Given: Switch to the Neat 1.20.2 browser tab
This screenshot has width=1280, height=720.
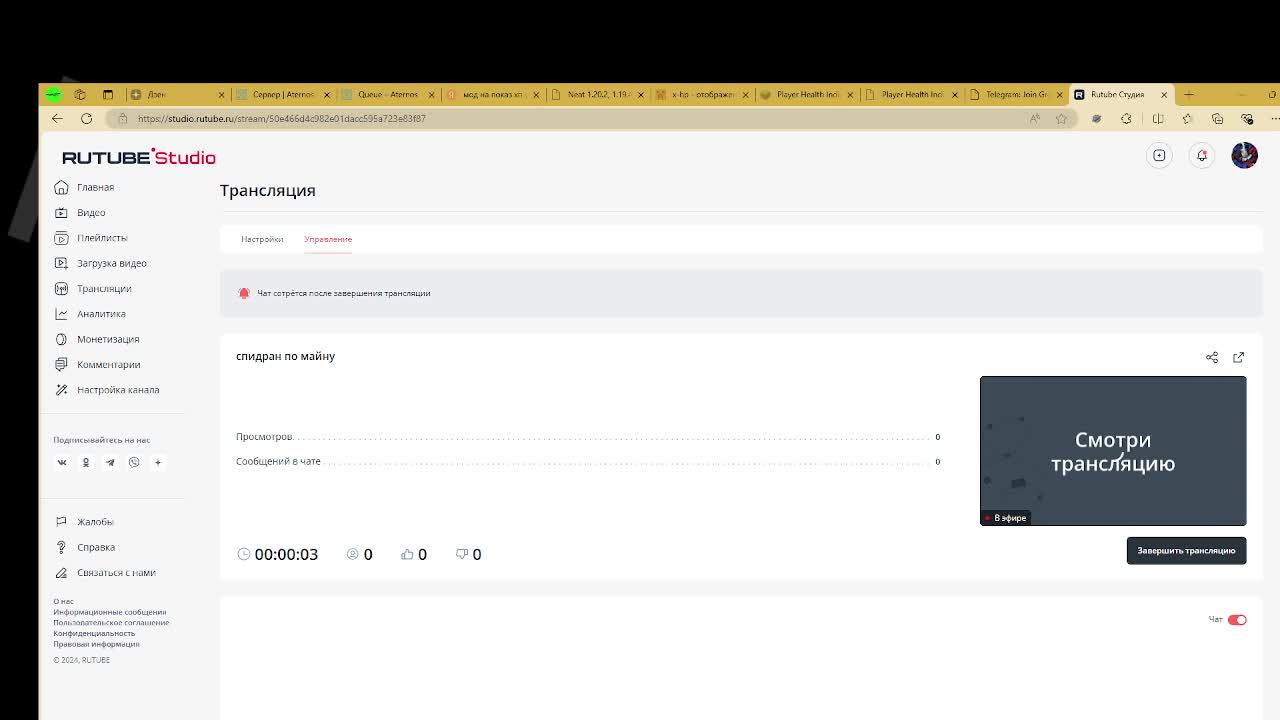Looking at the screenshot, I should [x=597, y=94].
